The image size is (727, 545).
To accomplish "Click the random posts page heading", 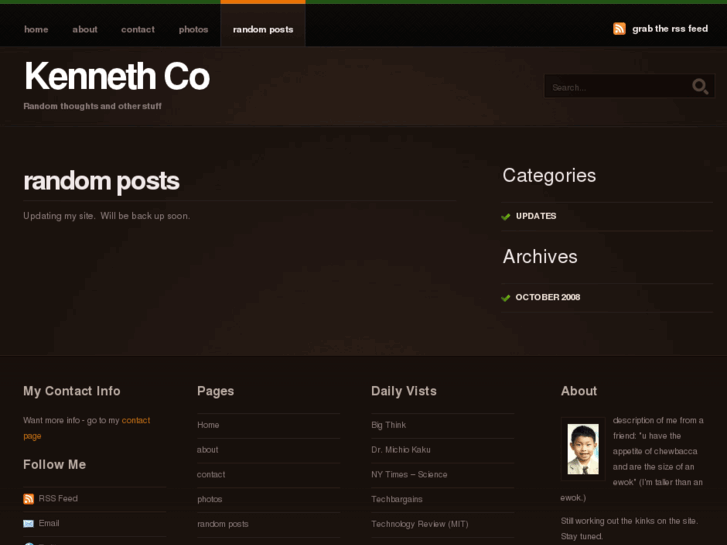I will click(101, 181).
